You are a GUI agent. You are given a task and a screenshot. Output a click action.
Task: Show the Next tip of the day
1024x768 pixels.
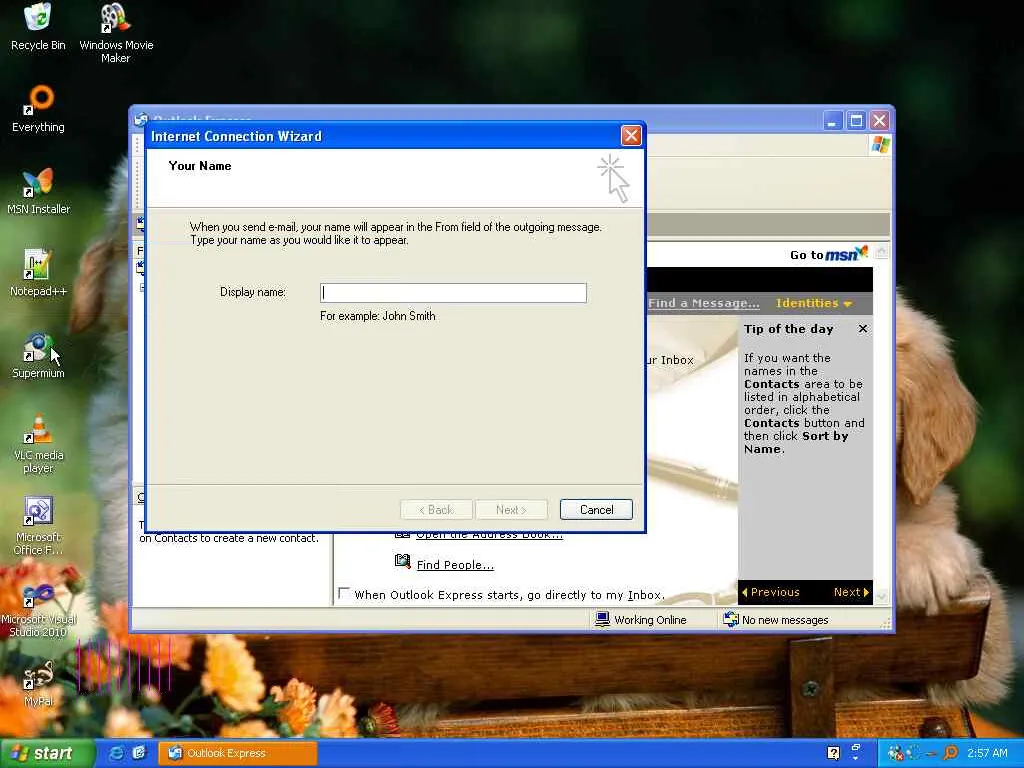pyautogui.click(x=852, y=592)
